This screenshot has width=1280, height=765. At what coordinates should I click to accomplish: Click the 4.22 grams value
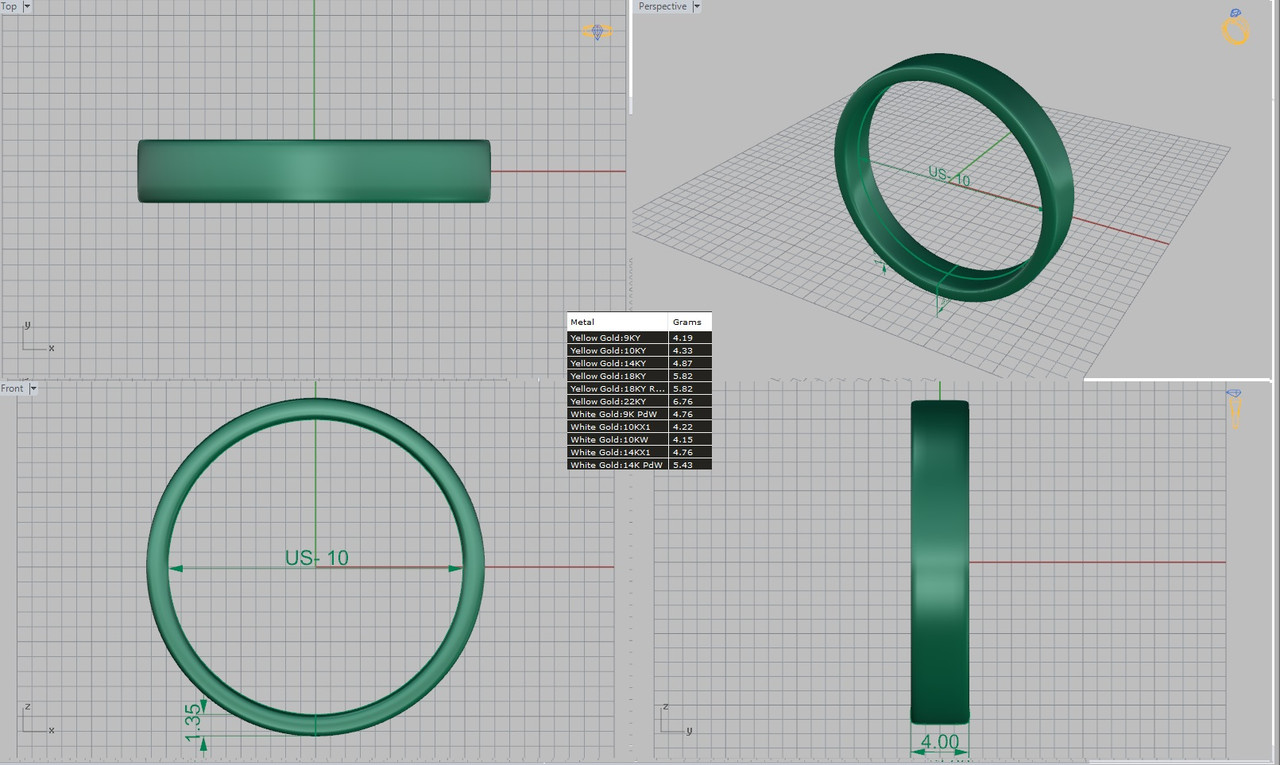tap(682, 427)
